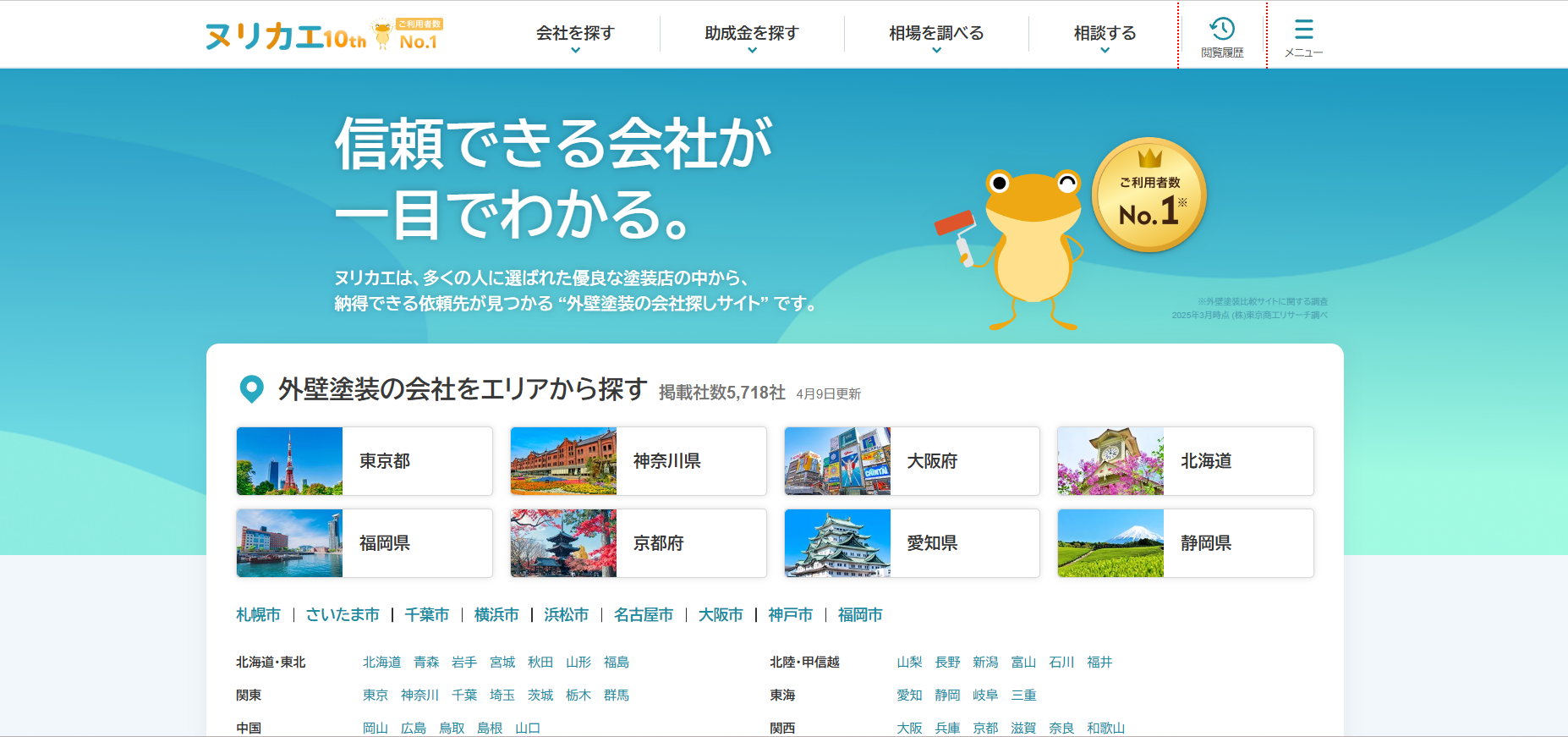Image resolution: width=1568 pixels, height=737 pixels.
Task: Open the 京都府 pagoda card
Action: point(639,543)
